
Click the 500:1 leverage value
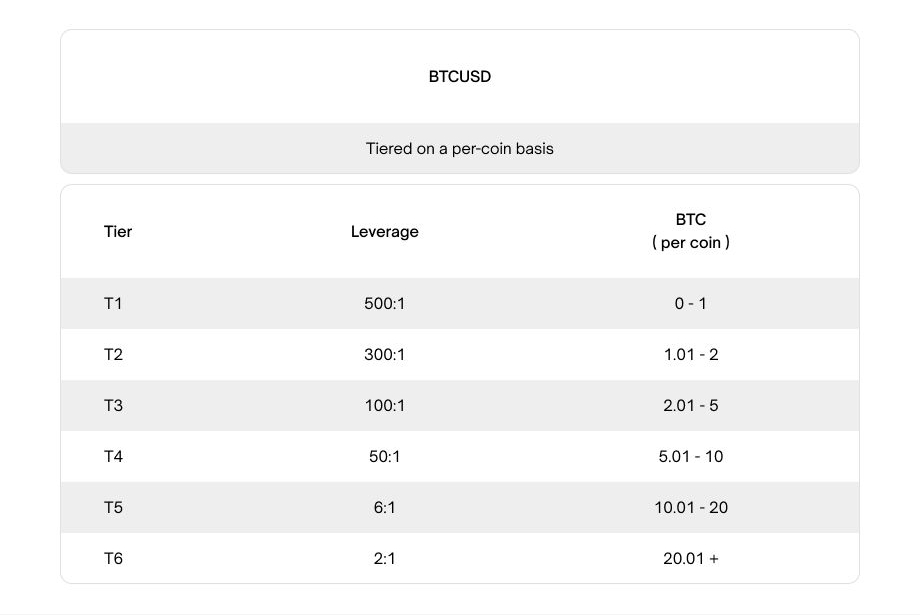[384, 303]
